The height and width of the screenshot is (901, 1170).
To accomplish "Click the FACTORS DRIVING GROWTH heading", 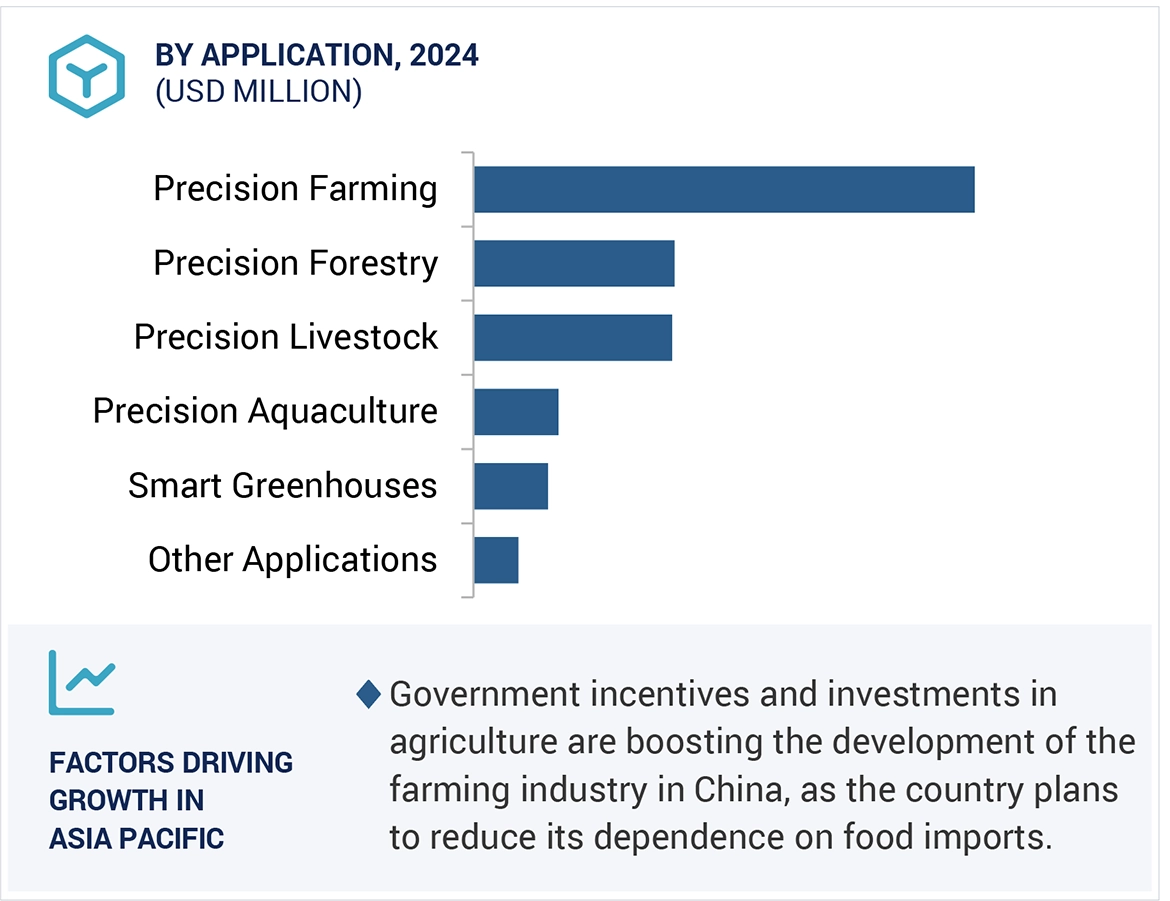I will click(170, 800).
